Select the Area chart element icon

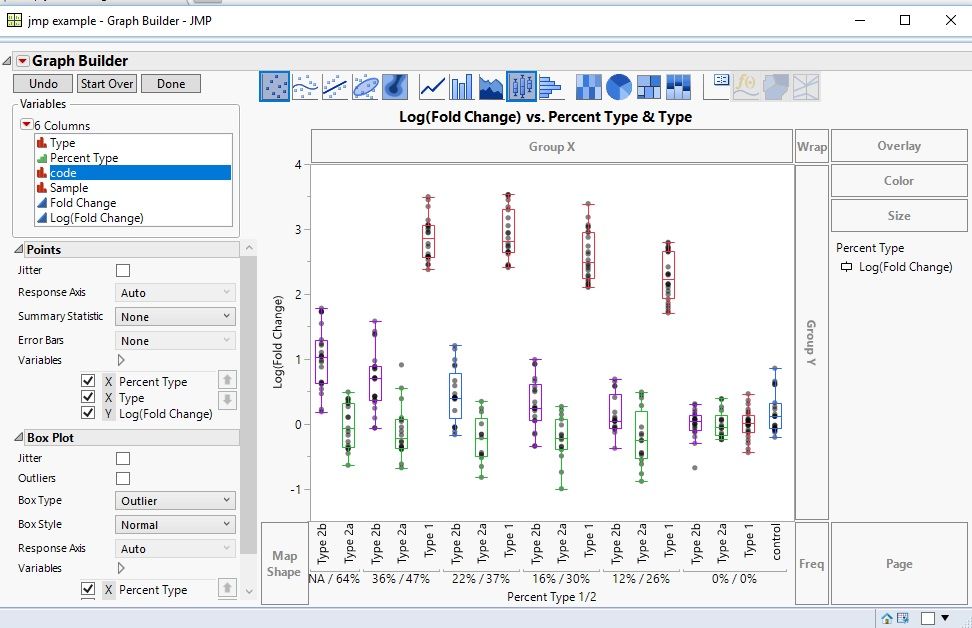(492, 87)
